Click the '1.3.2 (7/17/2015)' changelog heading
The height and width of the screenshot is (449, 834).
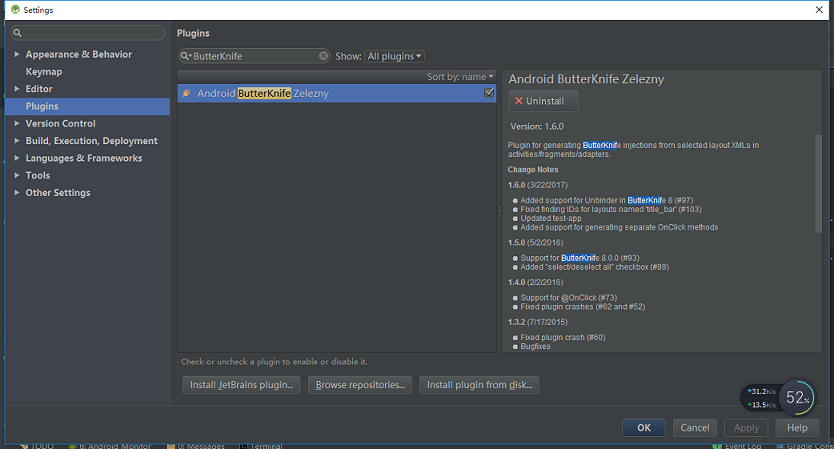pyautogui.click(x=537, y=322)
